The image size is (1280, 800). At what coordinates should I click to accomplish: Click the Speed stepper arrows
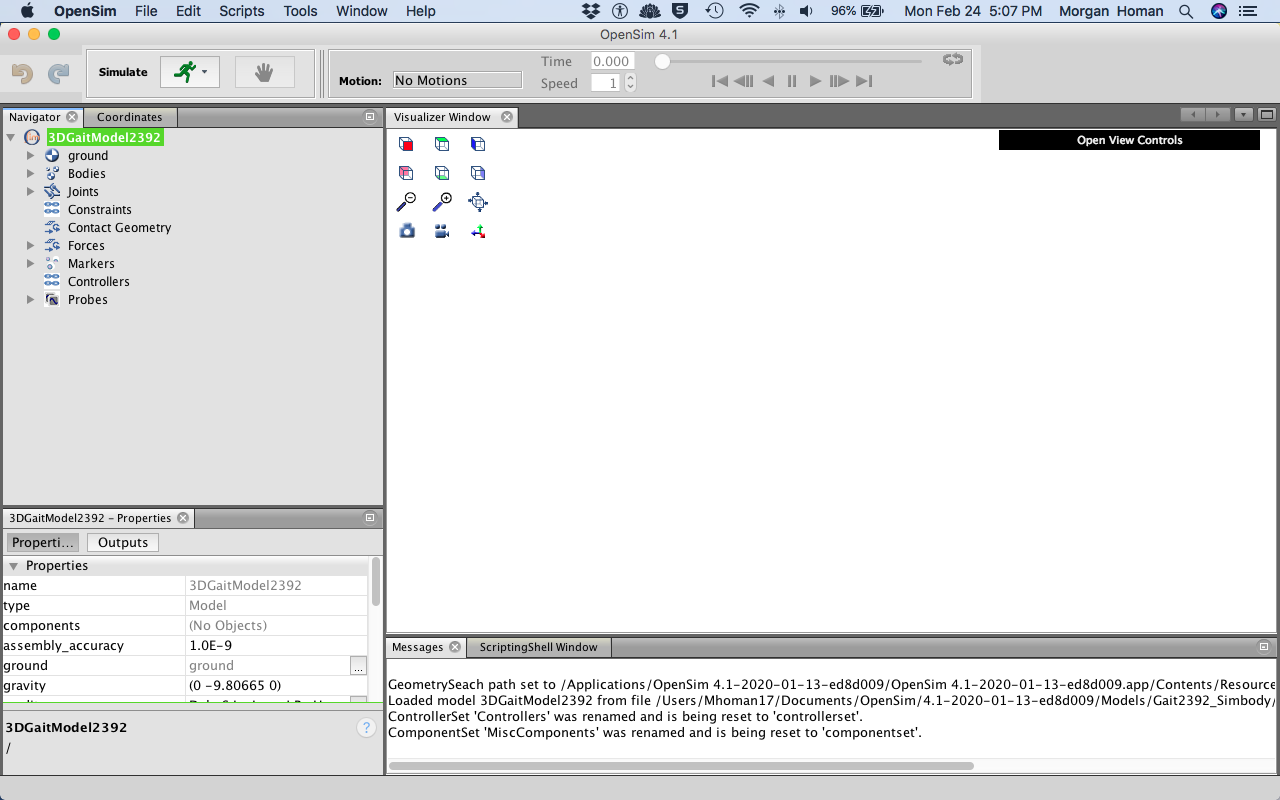[630, 83]
